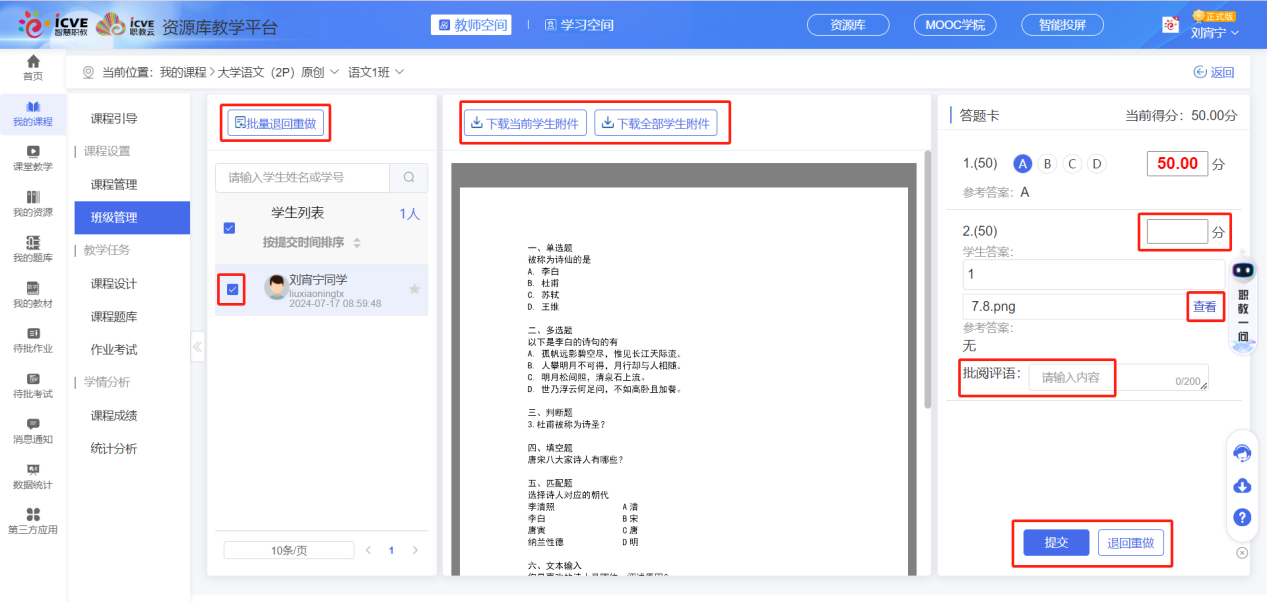This screenshot has height=602, width=1267.
Task: Uncheck the checkbox beside 刘肖宁同学
Action: coord(232,290)
